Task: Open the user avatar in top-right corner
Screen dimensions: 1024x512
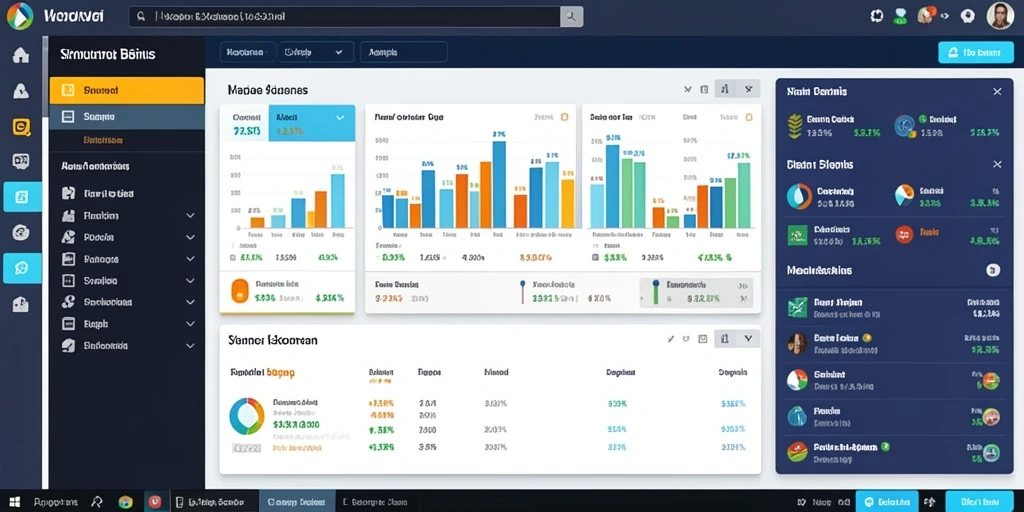Action: coord(1000,16)
